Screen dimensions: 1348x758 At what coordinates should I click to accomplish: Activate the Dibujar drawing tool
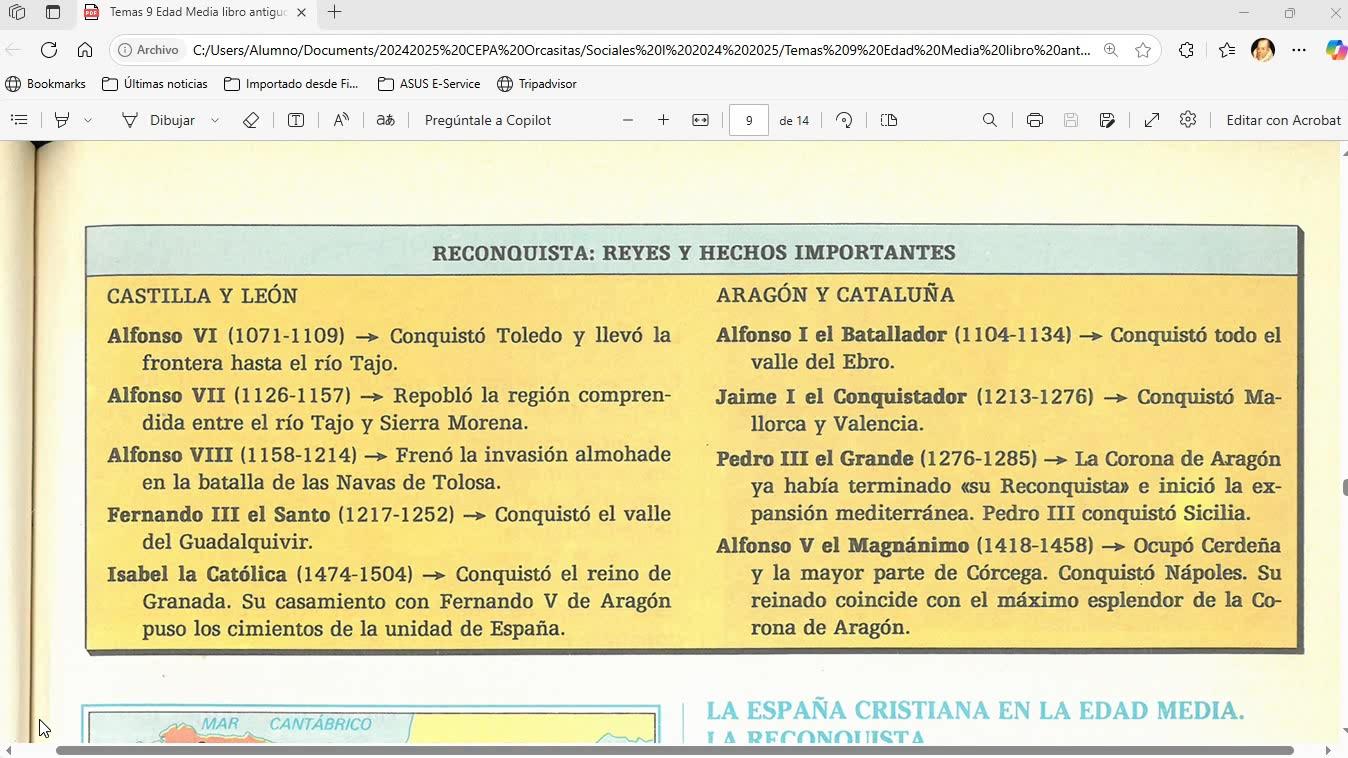(158, 120)
